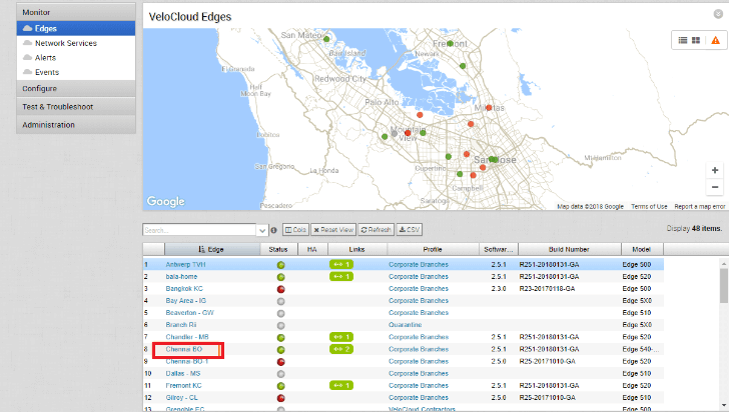The height and width of the screenshot is (413, 731).
Task: Click the red status icon for Bangkok KC
Action: [281, 289]
